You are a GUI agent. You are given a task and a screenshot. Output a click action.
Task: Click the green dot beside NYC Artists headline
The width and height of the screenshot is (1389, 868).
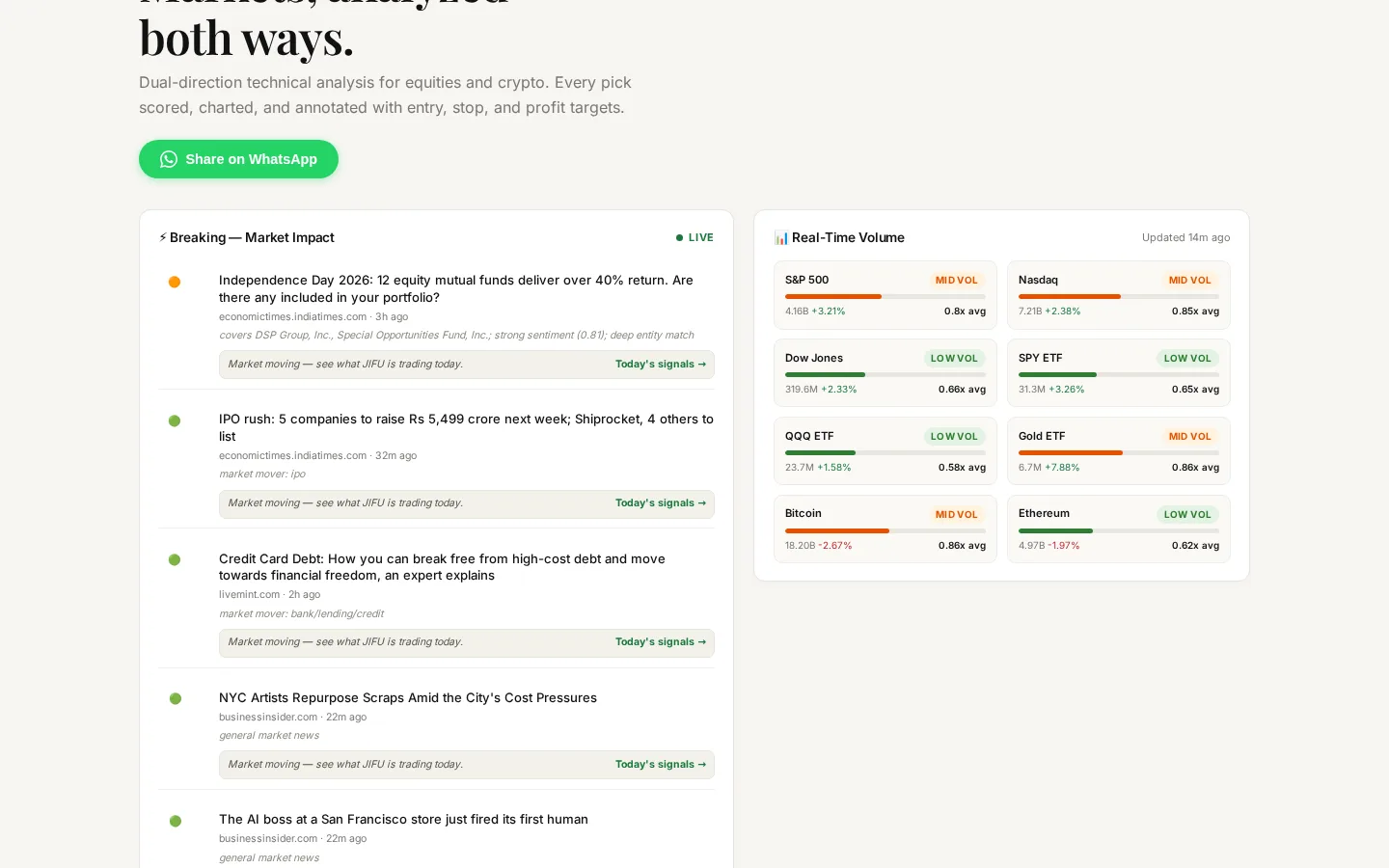click(x=175, y=698)
